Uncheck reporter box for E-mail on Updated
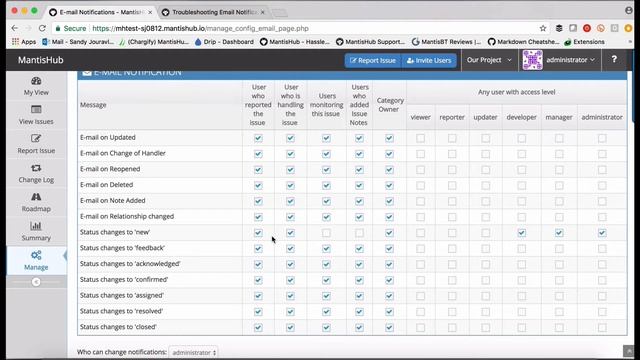The width and height of the screenshot is (640, 360). click(x=258, y=138)
